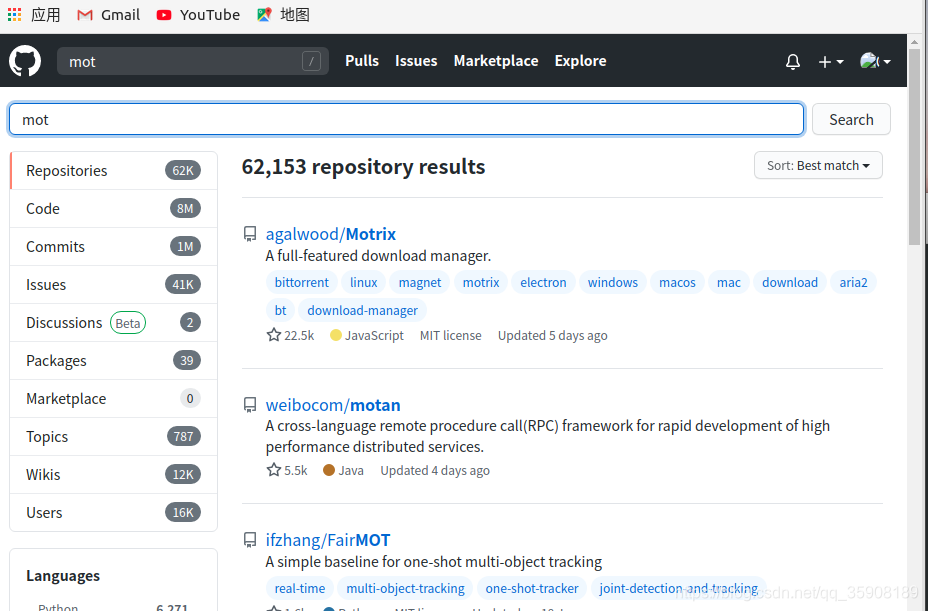Viewport: 928px width, 611px height.
Task: Select Marketplace filter in sidebar
Action: click(114, 398)
